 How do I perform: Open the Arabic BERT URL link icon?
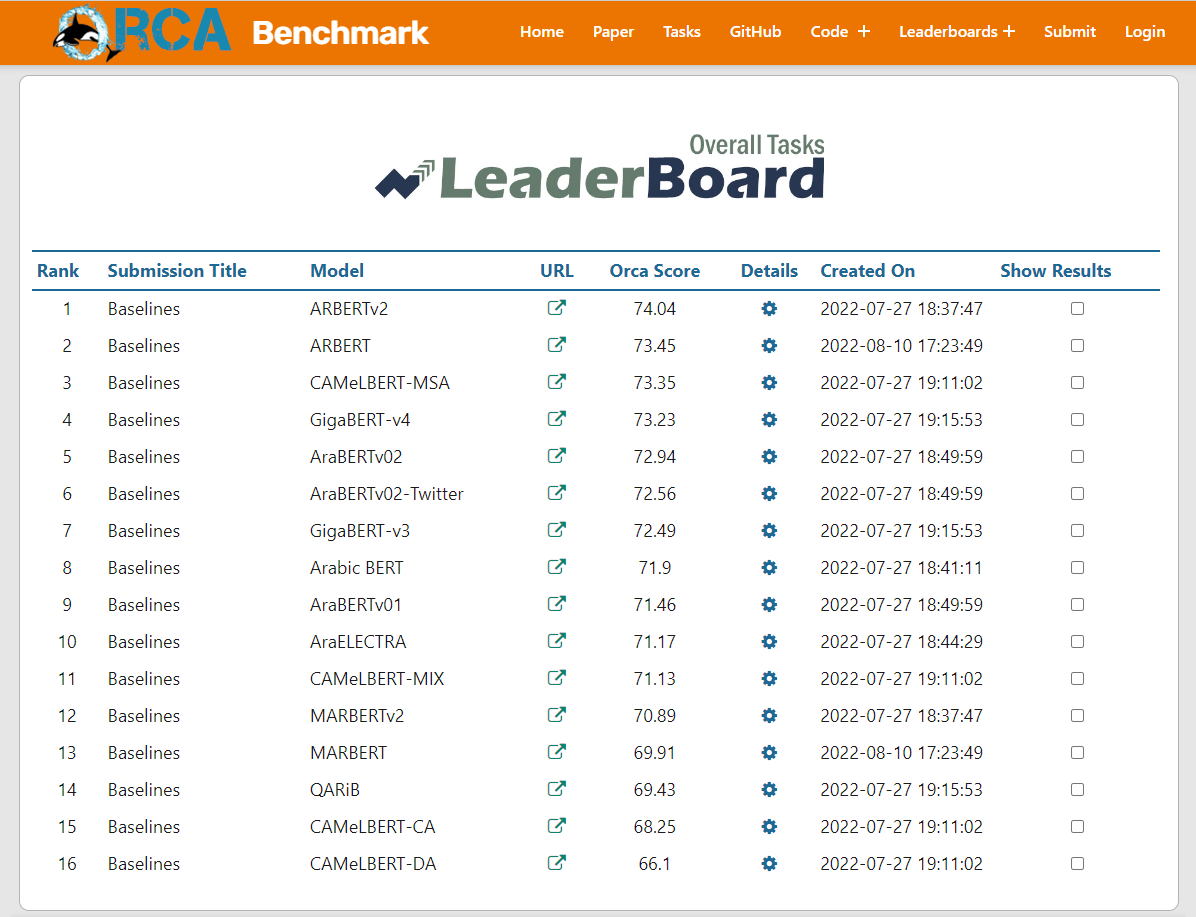[557, 567]
